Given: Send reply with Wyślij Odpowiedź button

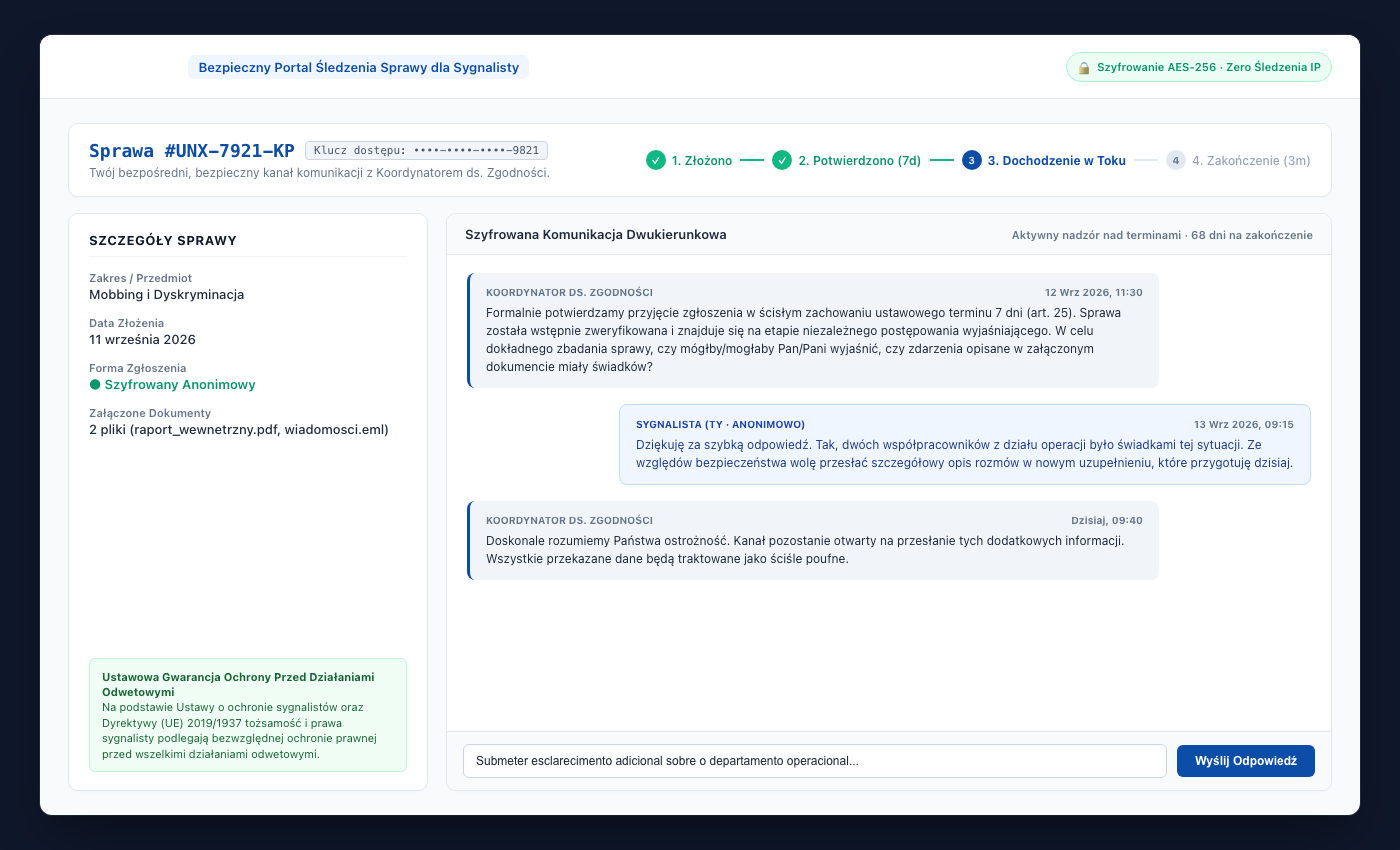Looking at the screenshot, I should tap(1246, 761).
